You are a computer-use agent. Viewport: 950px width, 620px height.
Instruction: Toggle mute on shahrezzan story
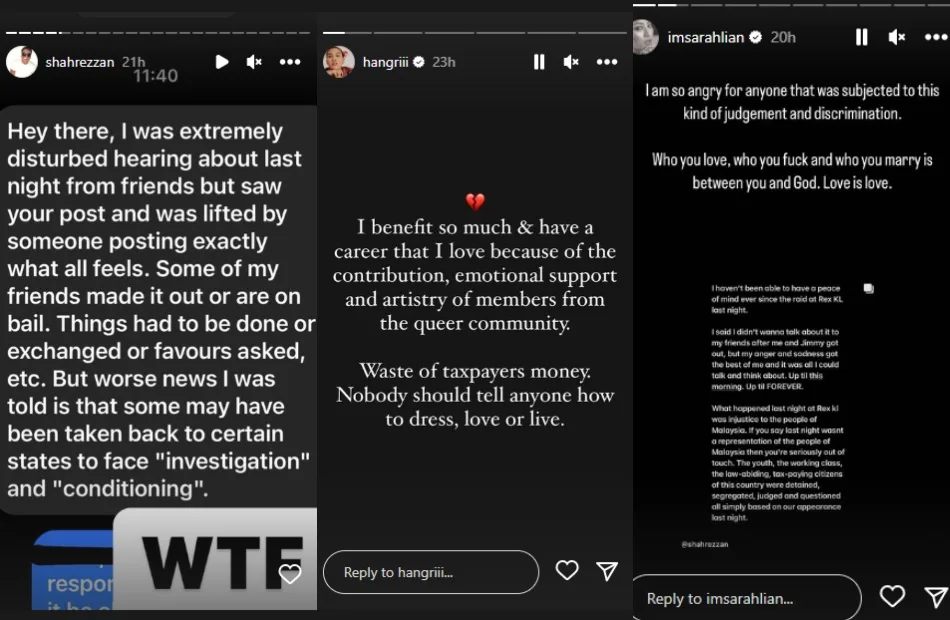pos(254,62)
